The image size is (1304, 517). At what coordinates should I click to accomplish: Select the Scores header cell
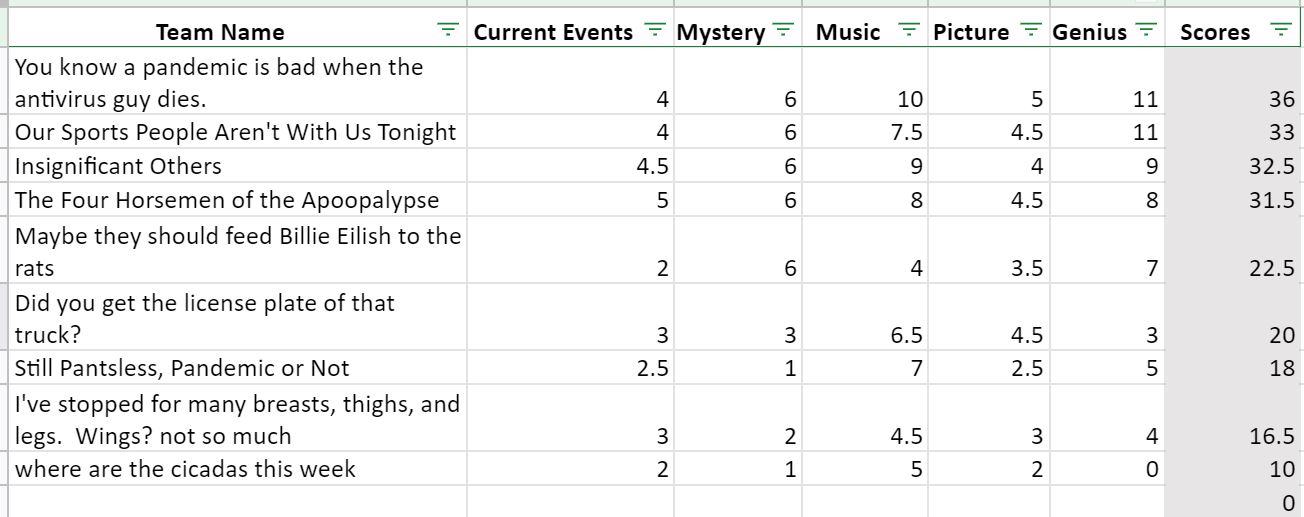click(x=1234, y=31)
